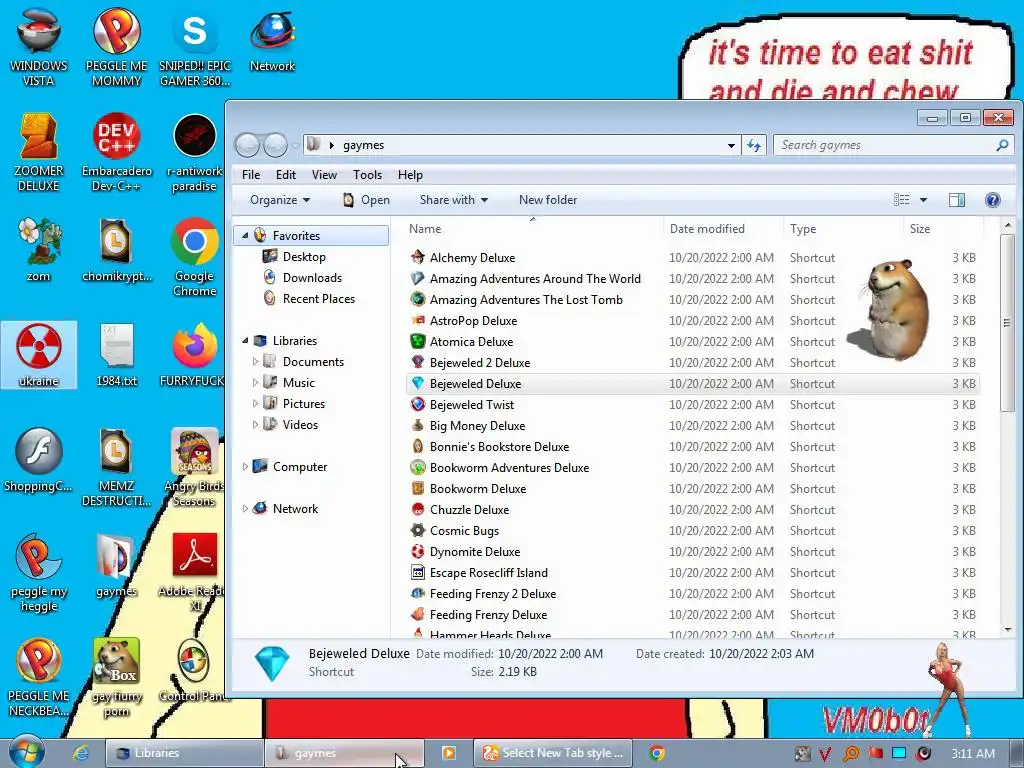
Task: Open the help question mark icon
Action: pos(992,200)
